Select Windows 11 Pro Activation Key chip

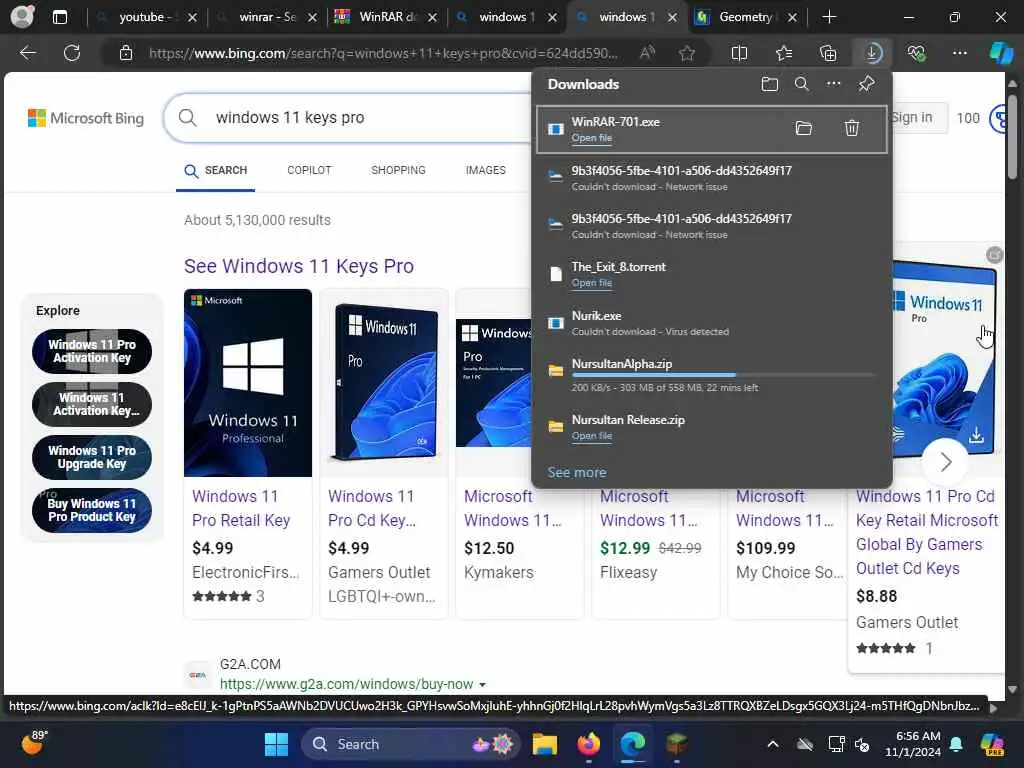point(91,351)
